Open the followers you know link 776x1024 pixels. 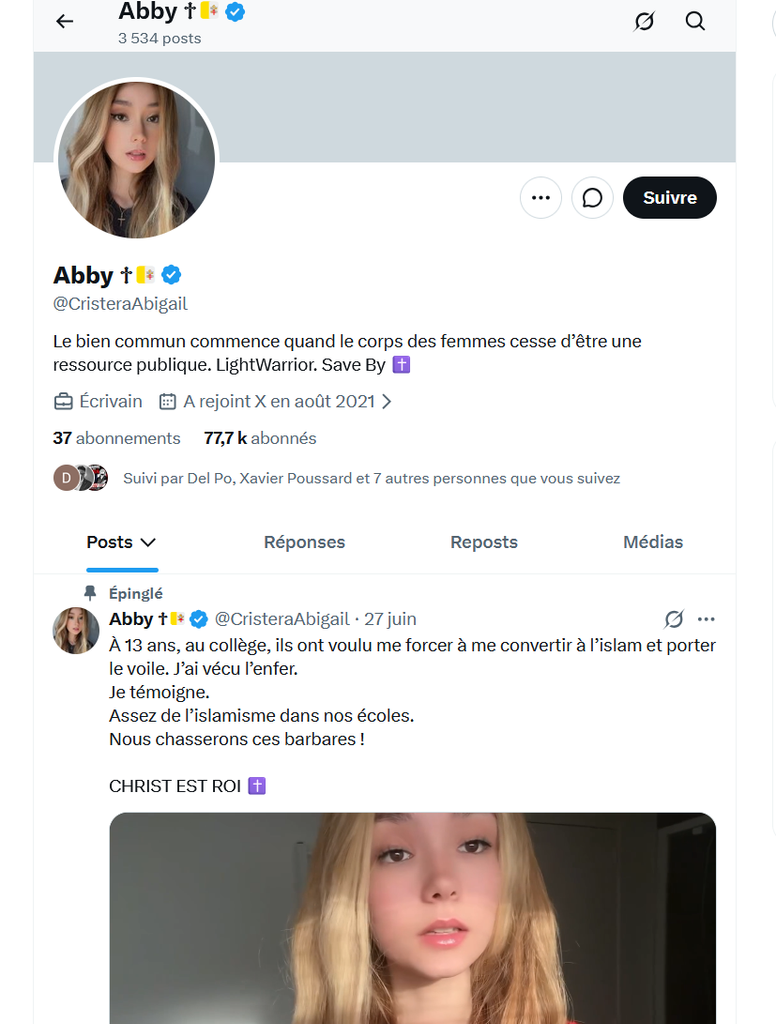tap(371, 479)
